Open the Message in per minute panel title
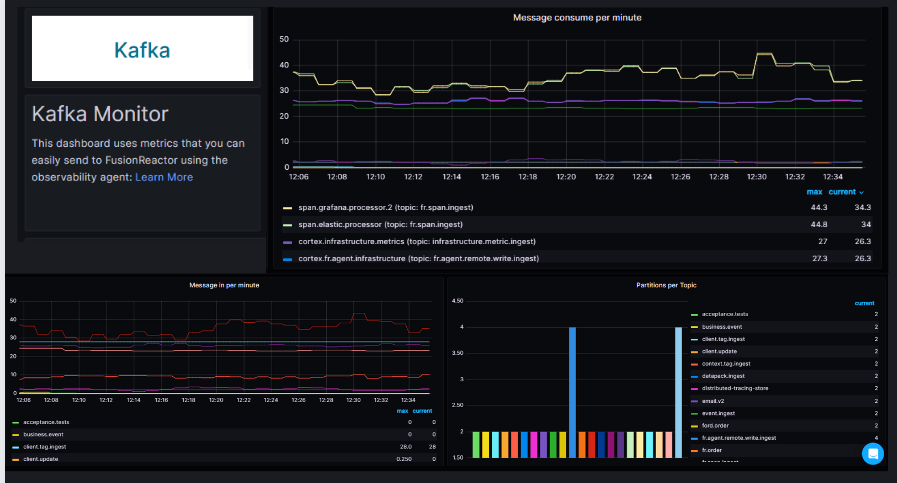The width and height of the screenshot is (897, 483). click(224, 285)
